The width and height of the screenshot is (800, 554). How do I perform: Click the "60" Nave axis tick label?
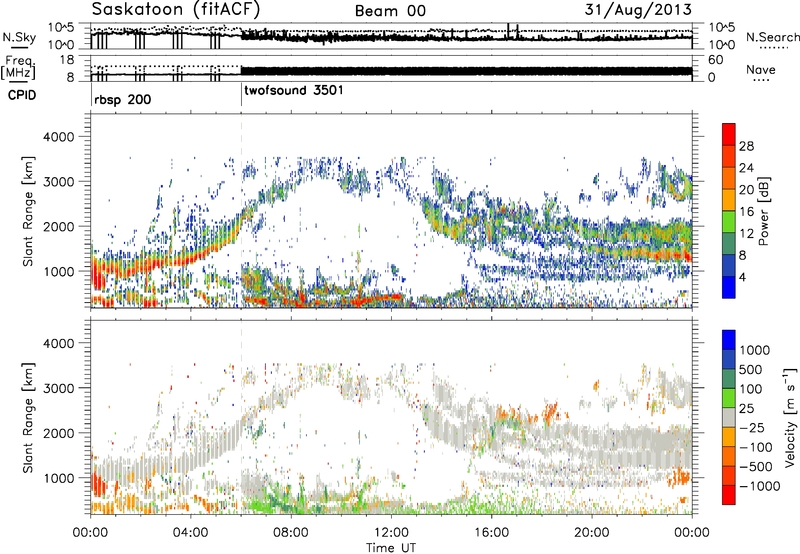[716, 60]
